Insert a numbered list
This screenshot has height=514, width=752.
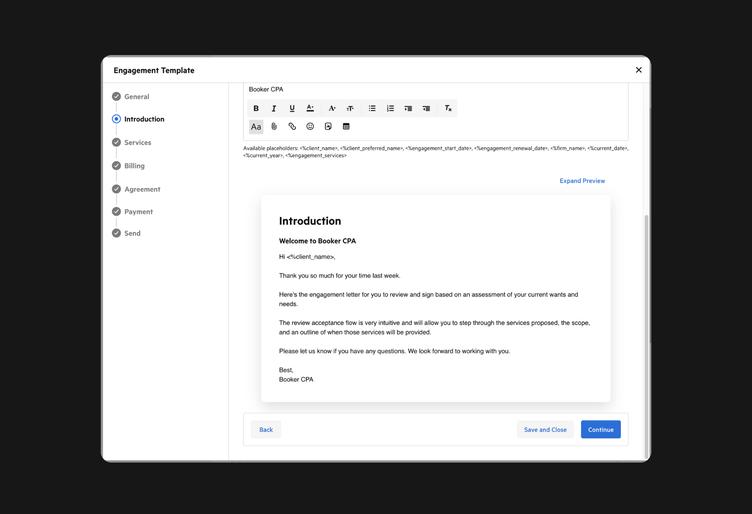click(390, 108)
